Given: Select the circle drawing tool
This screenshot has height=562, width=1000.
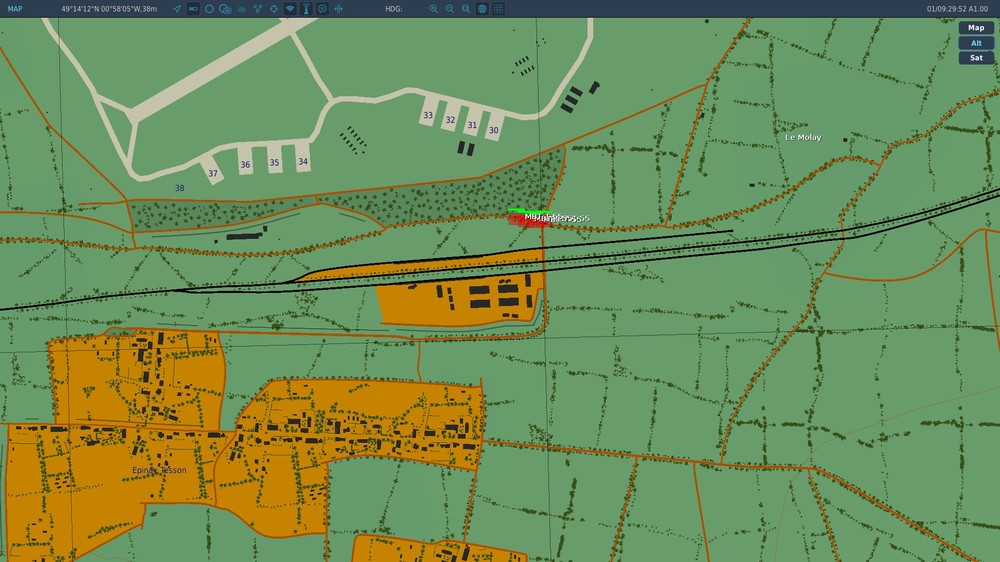Looking at the screenshot, I should point(209,9).
